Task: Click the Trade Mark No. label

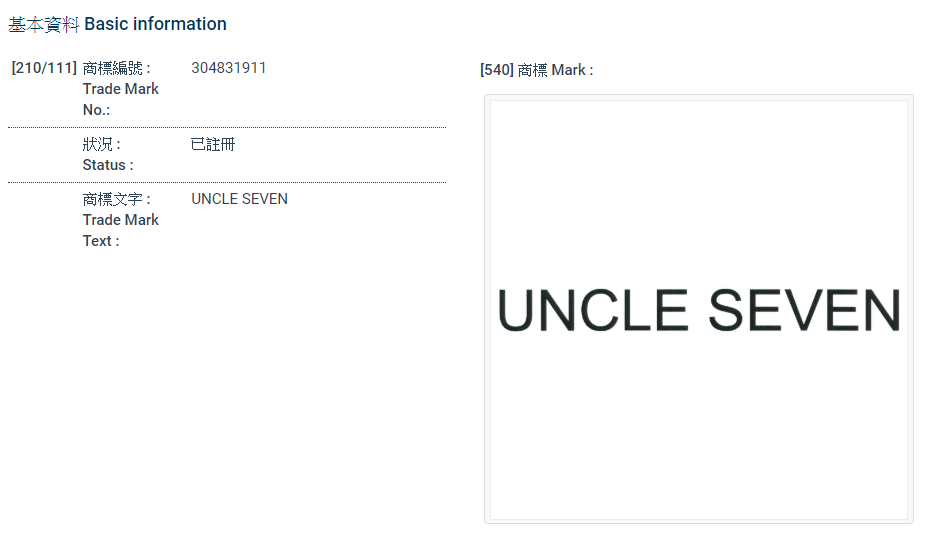Action: pyautogui.click(x=120, y=99)
